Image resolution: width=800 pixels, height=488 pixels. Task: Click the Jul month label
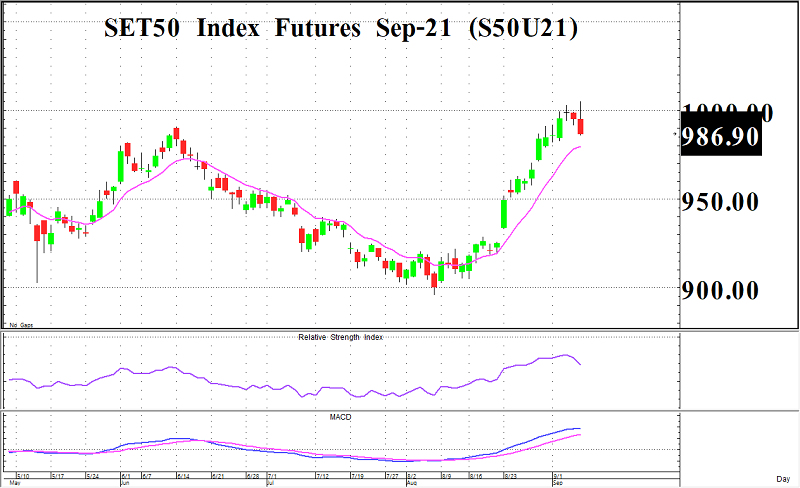pos(271,483)
